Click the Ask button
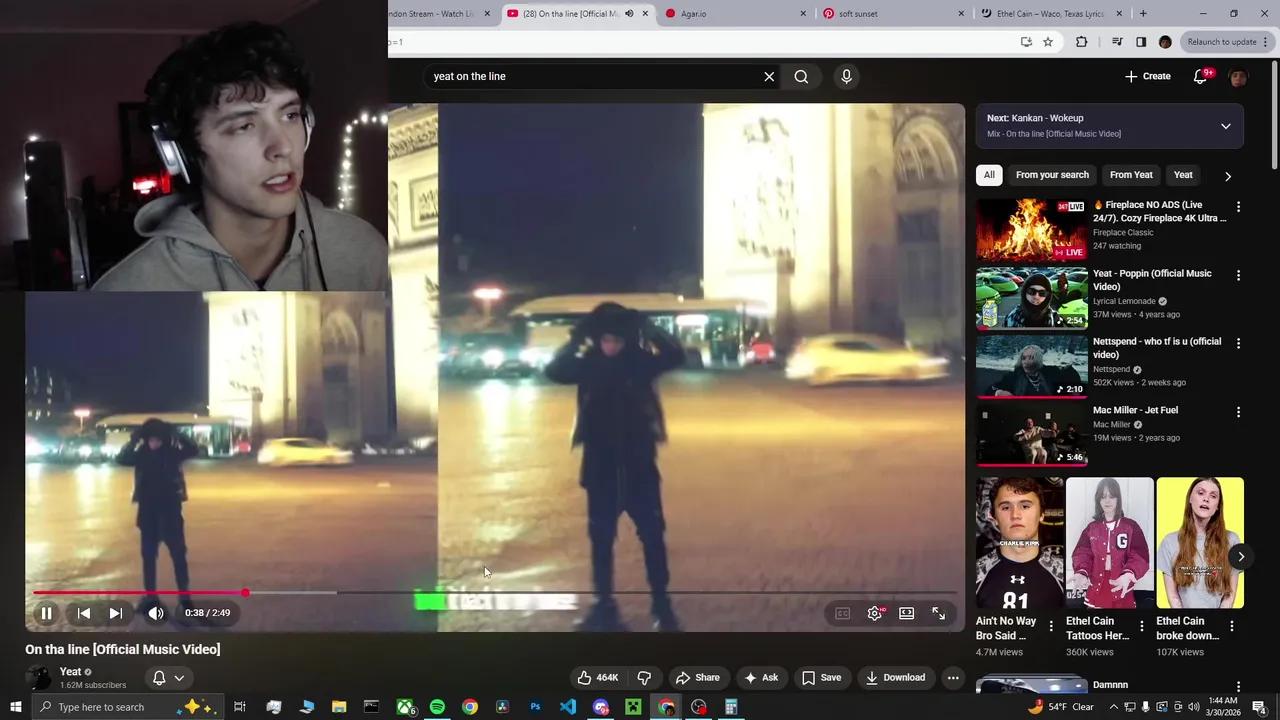Viewport: 1280px width, 720px height. click(x=761, y=677)
